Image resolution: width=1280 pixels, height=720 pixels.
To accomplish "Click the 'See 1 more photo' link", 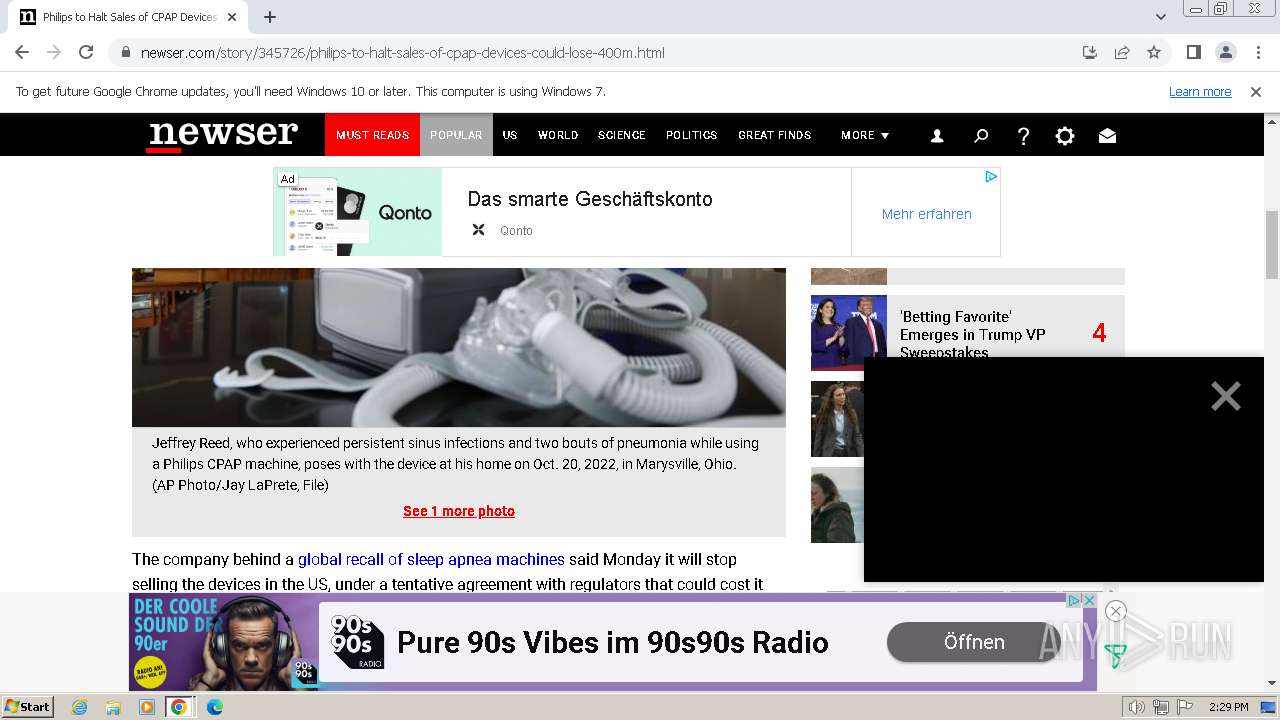I will [x=459, y=511].
